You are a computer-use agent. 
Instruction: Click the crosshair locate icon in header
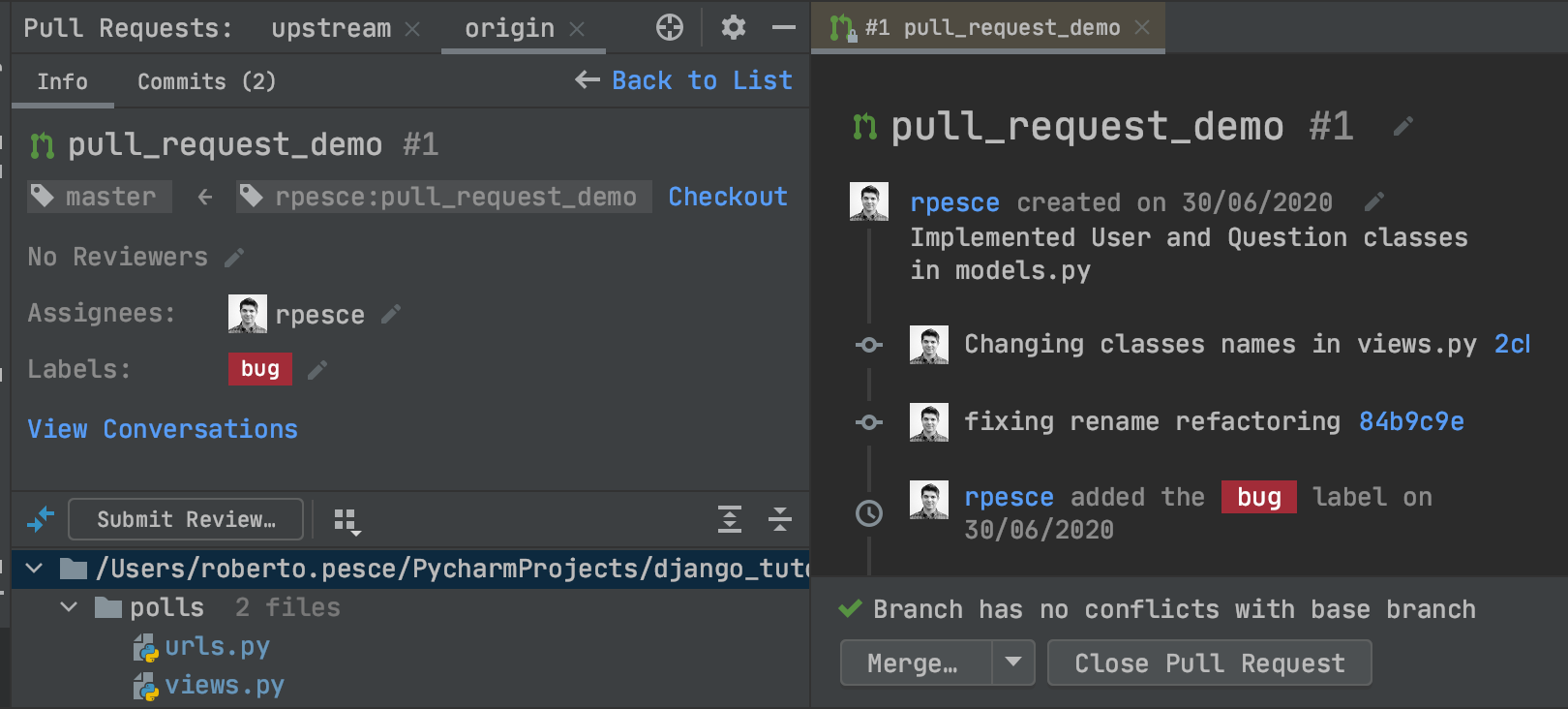point(670,28)
